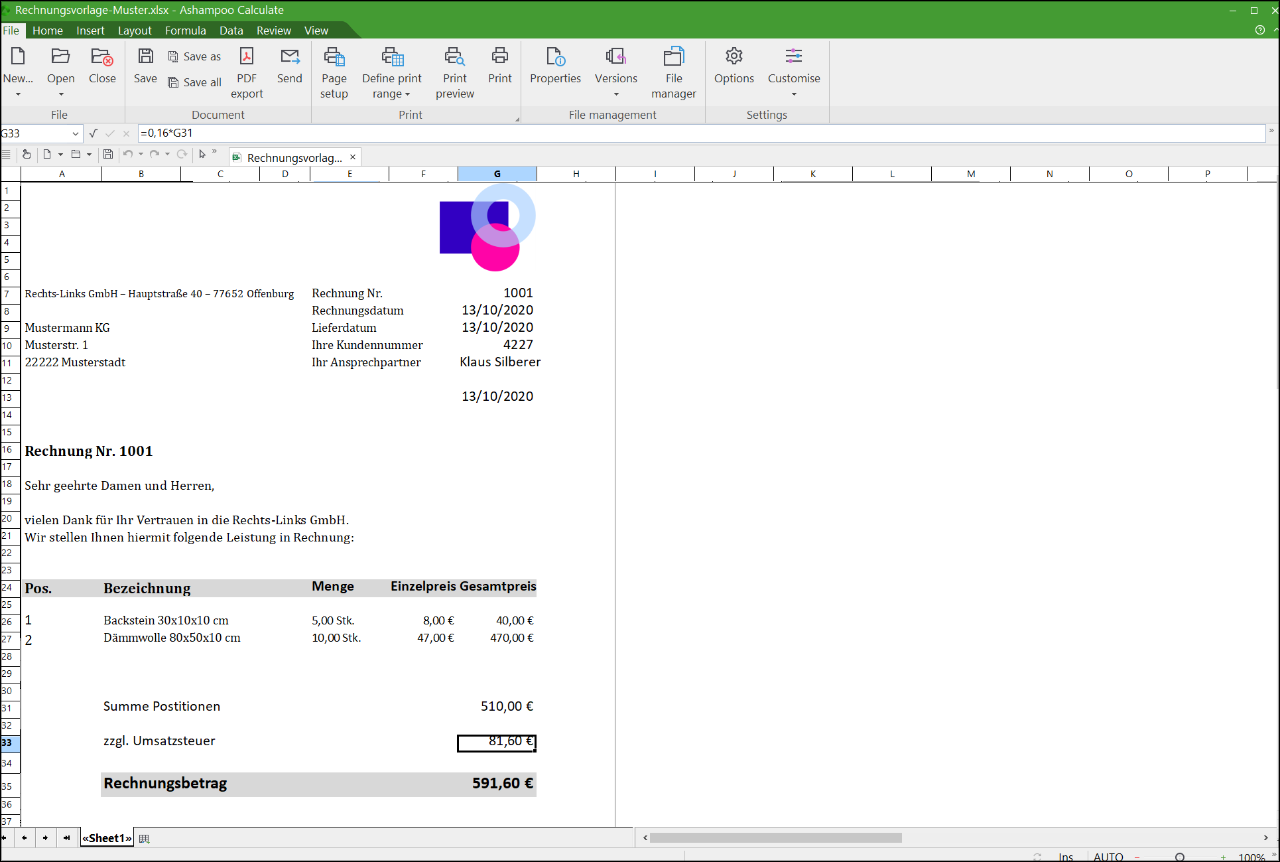Expand the Open dropdown arrow
The width and height of the screenshot is (1280, 862).
click(61, 94)
